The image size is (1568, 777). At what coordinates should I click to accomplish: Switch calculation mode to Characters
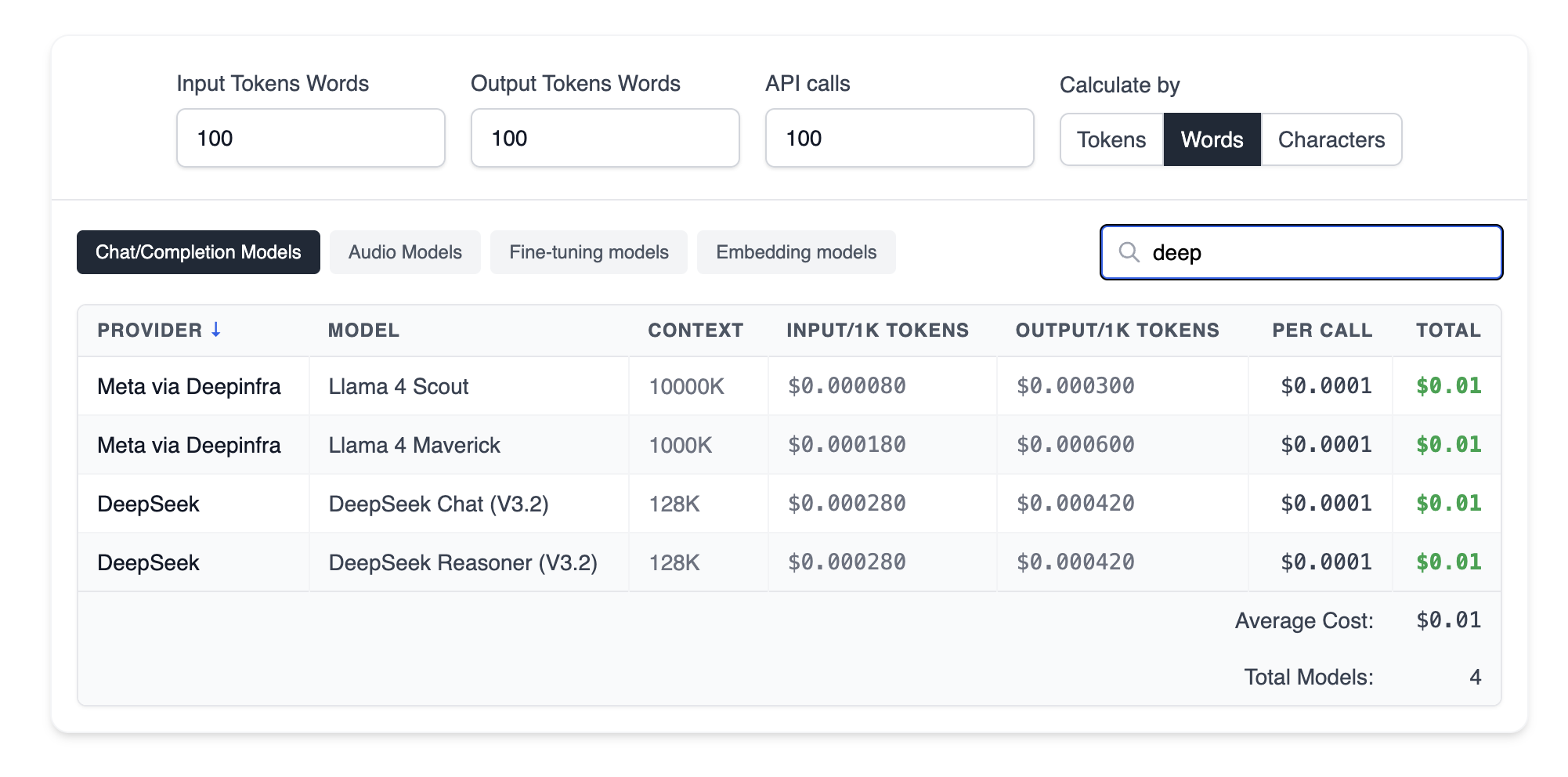click(x=1331, y=139)
